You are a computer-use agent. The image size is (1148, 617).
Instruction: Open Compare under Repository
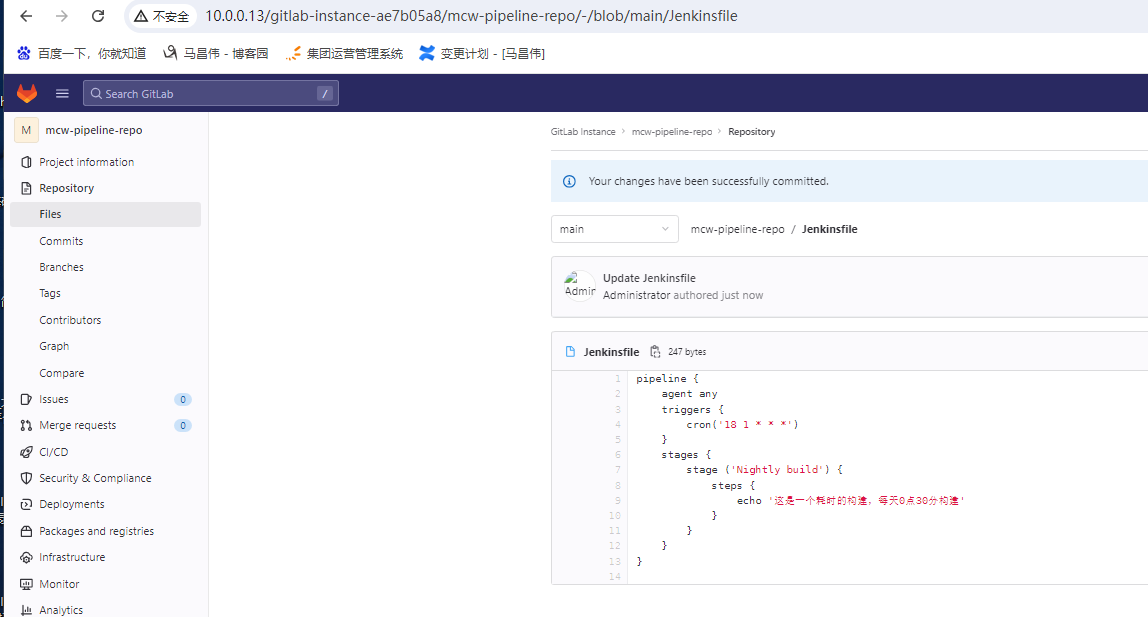click(62, 373)
